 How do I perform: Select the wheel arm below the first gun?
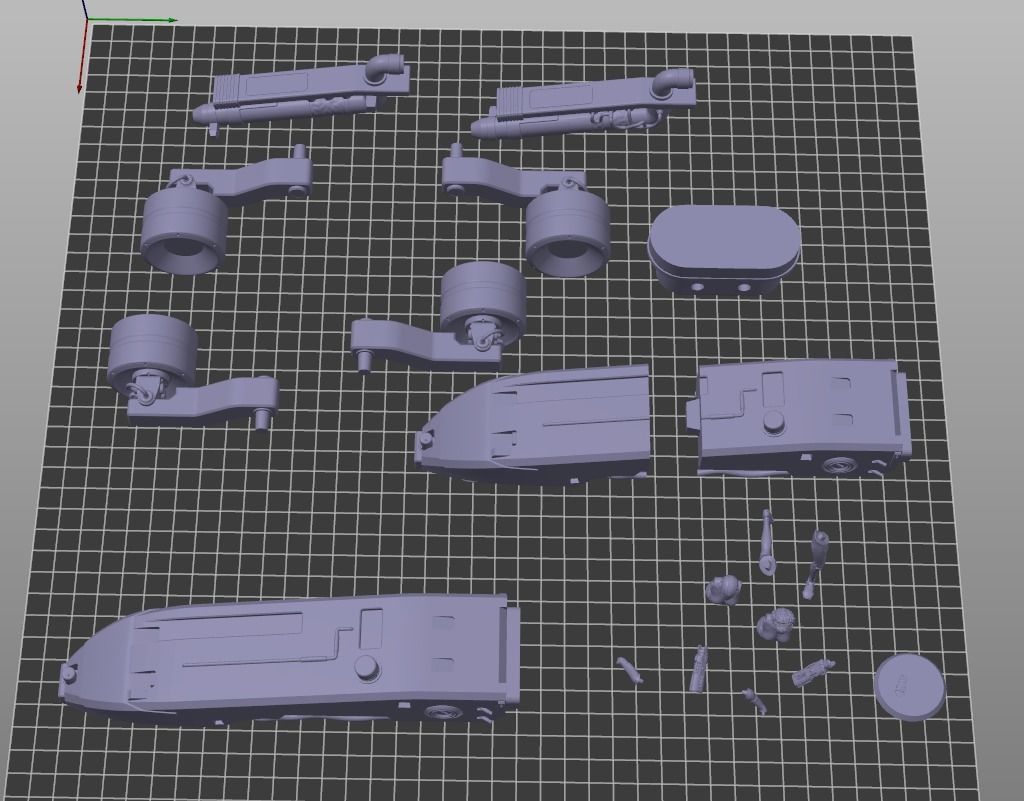(x=226, y=208)
